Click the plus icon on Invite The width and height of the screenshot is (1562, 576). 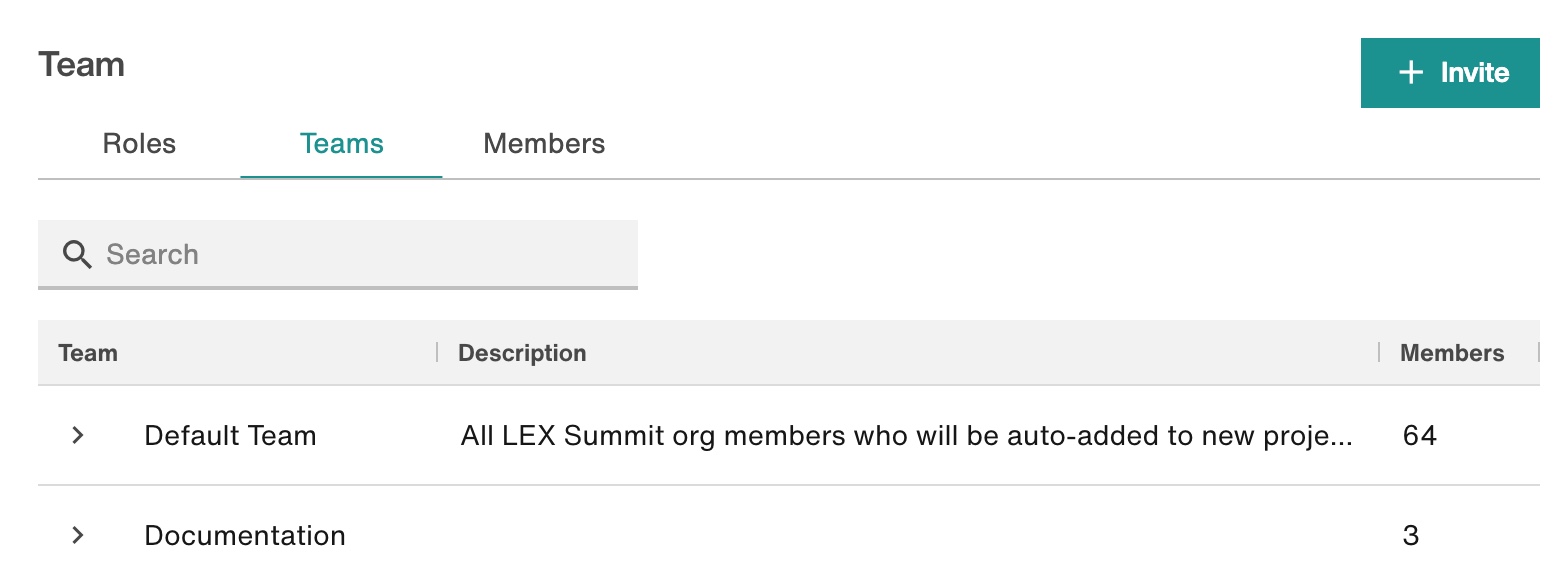(1410, 73)
